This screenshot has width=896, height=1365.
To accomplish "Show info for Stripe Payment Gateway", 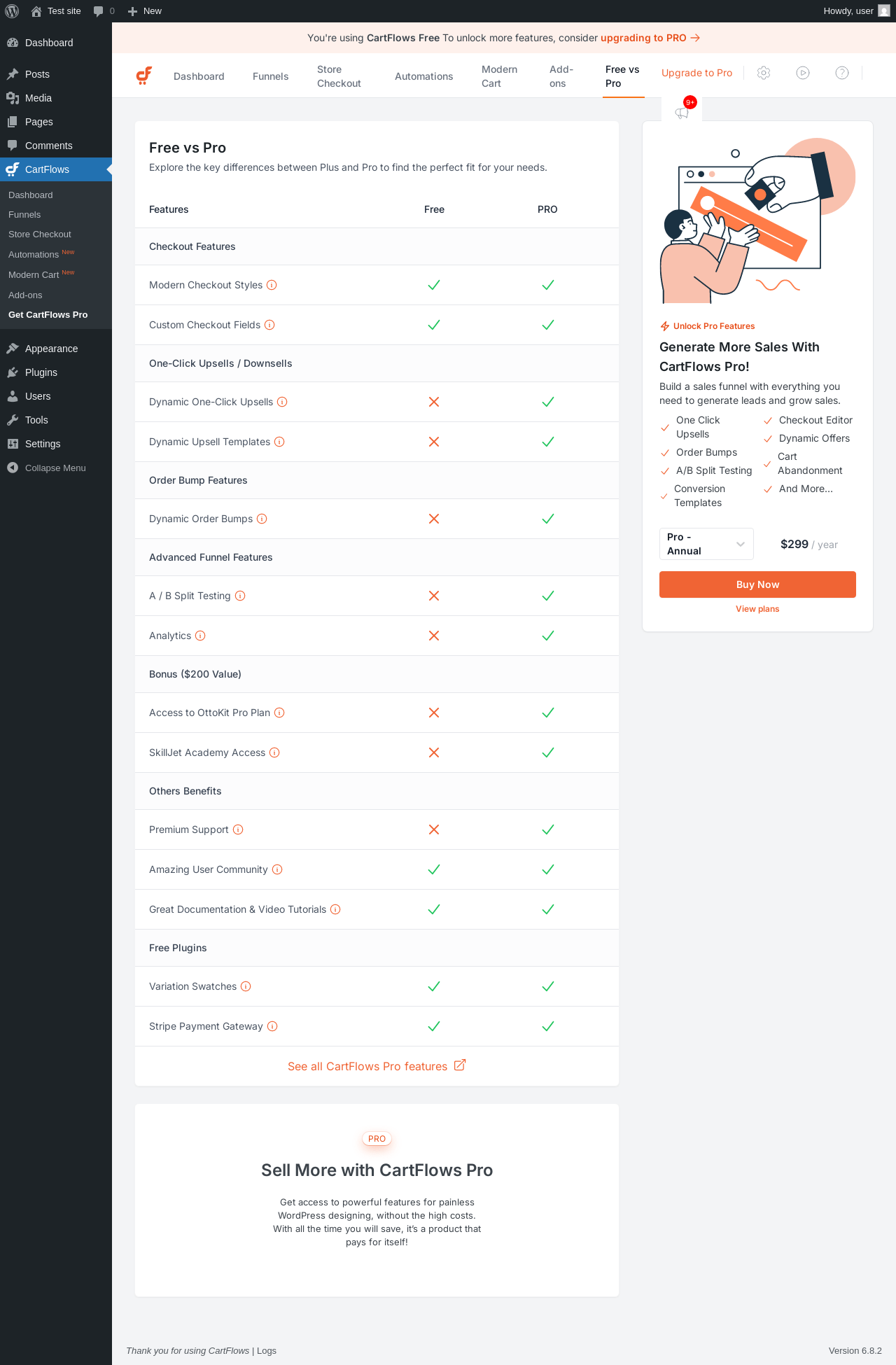I will 272,1026.
